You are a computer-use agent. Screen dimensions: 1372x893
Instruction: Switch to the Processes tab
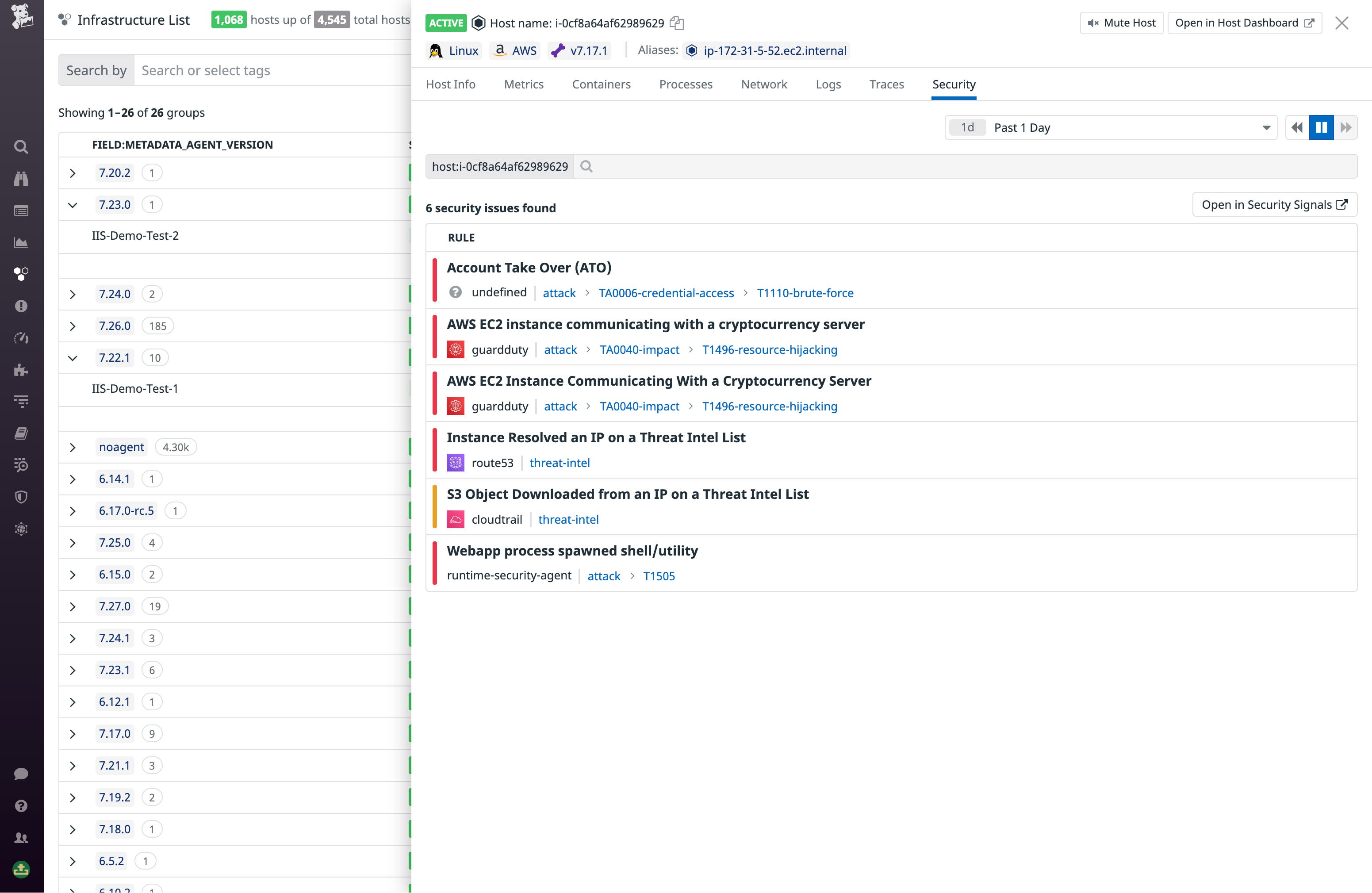(686, 84)
